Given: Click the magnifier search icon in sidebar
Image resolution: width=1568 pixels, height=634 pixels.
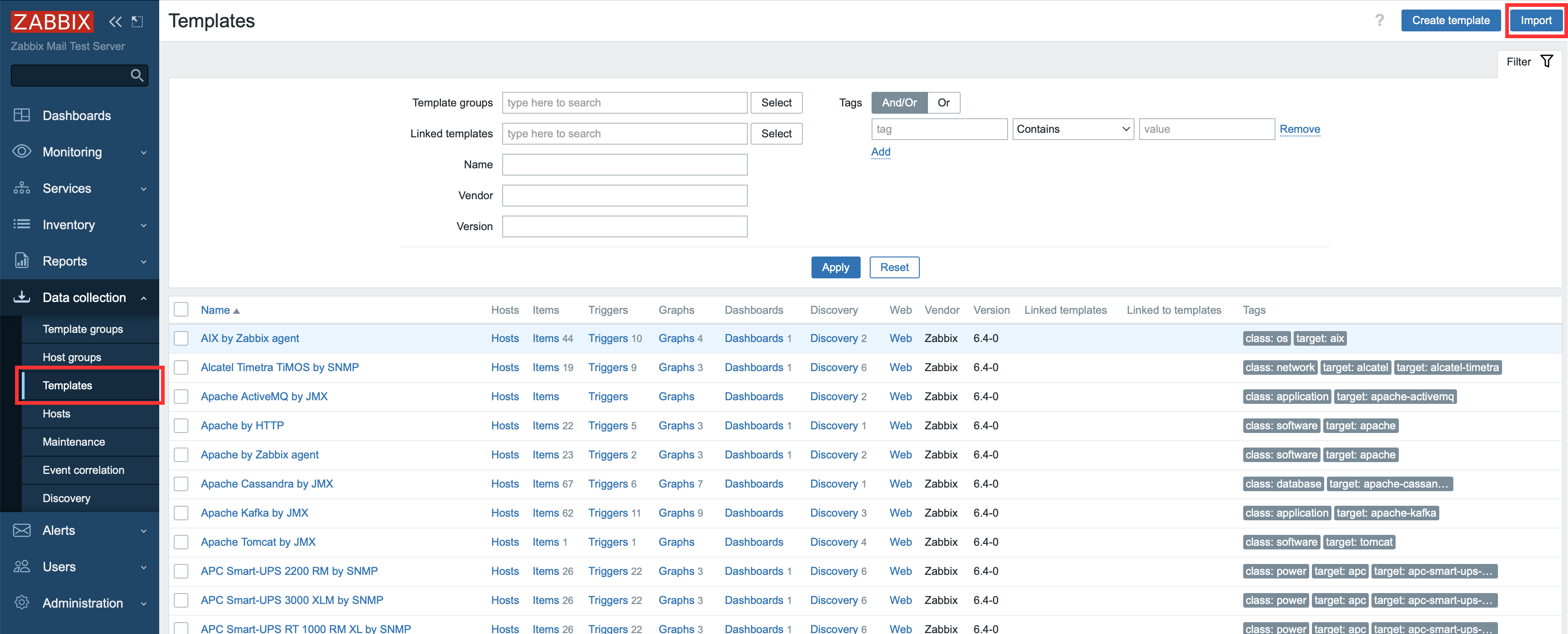Looking at the screenshot, I should pos(137,75).
